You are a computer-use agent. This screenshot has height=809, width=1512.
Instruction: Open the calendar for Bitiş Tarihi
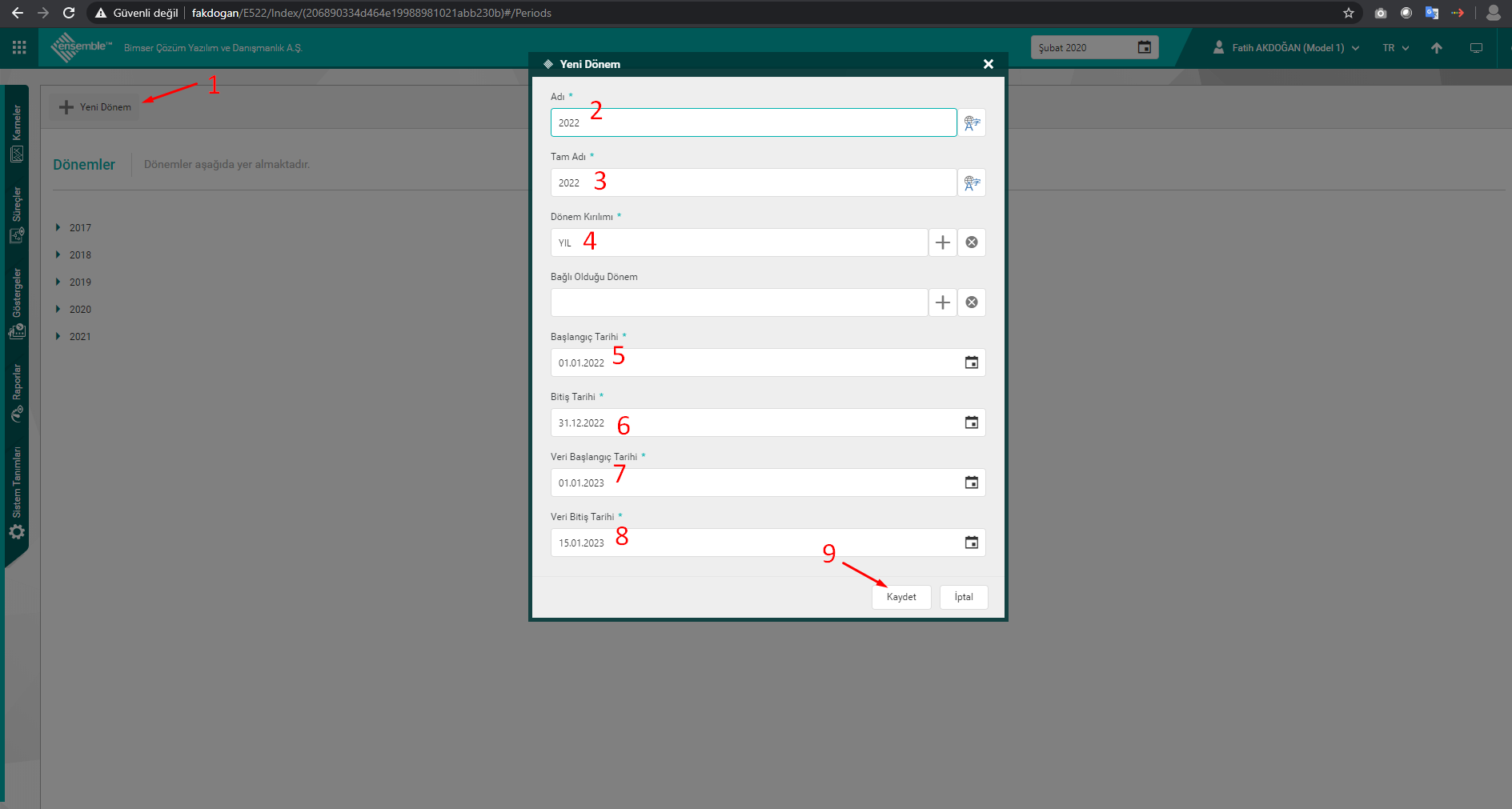972,423
